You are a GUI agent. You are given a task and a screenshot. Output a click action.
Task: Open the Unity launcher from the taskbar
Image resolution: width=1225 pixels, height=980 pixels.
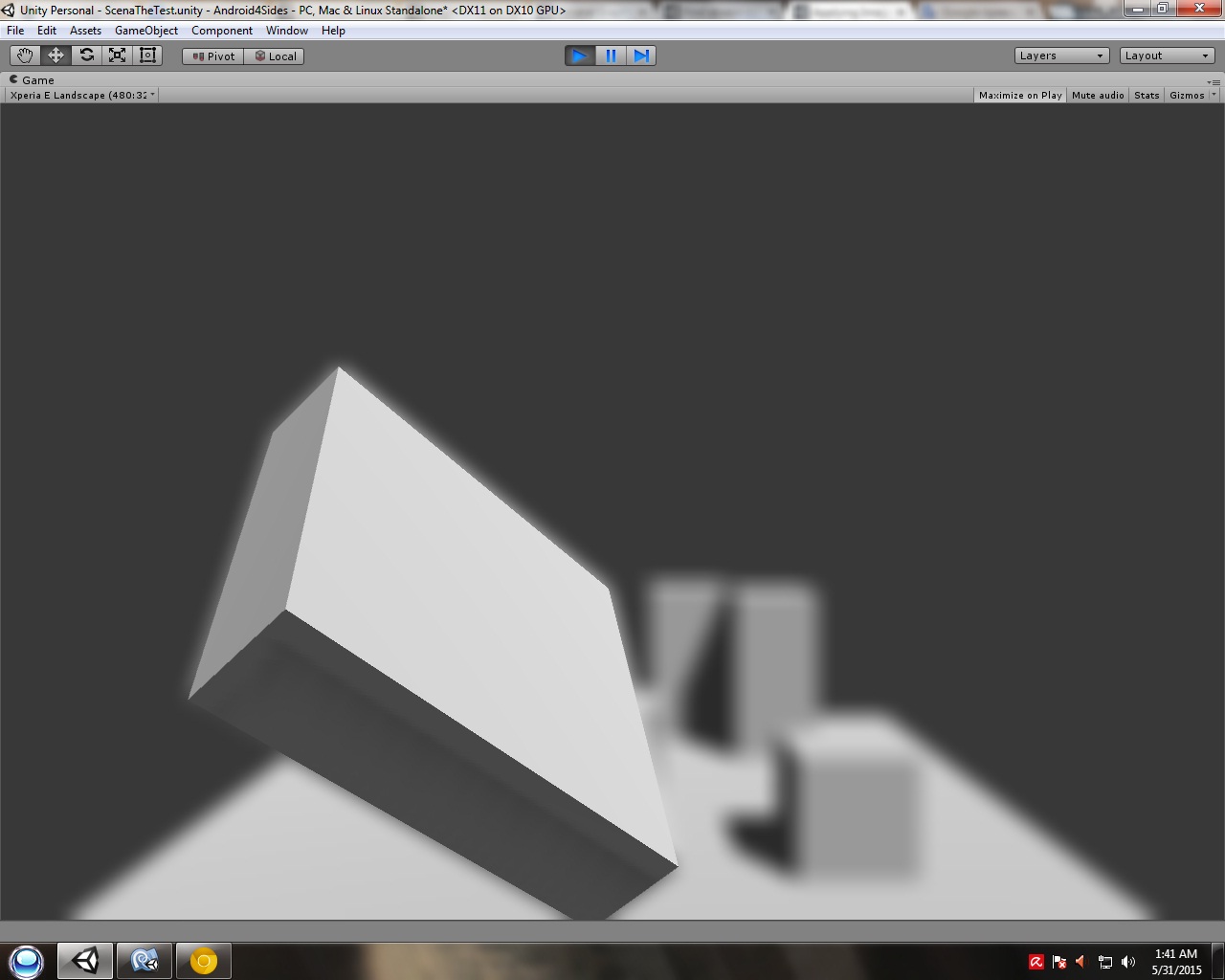point(84,960)
